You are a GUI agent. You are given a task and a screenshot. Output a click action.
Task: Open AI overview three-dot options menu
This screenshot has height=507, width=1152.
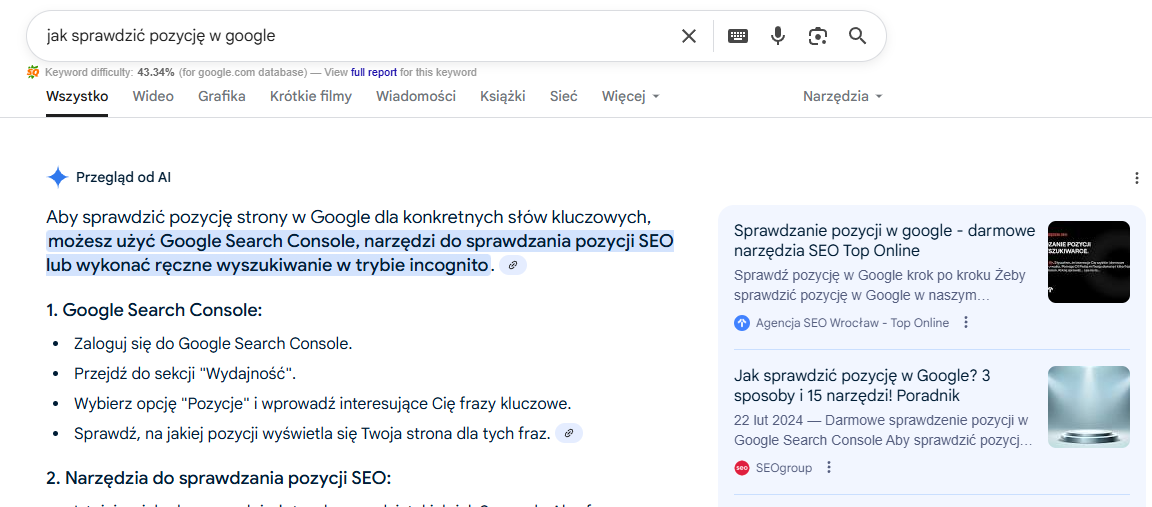[x=1137, y=178]
